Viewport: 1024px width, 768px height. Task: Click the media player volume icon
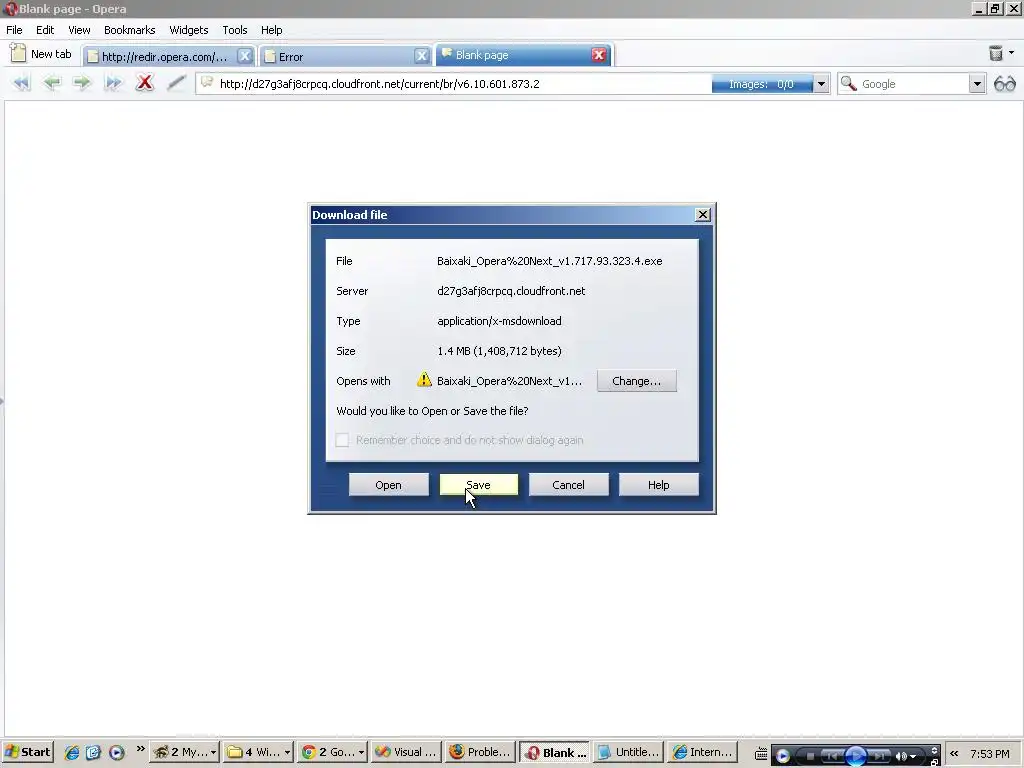[x=901, y=756]
